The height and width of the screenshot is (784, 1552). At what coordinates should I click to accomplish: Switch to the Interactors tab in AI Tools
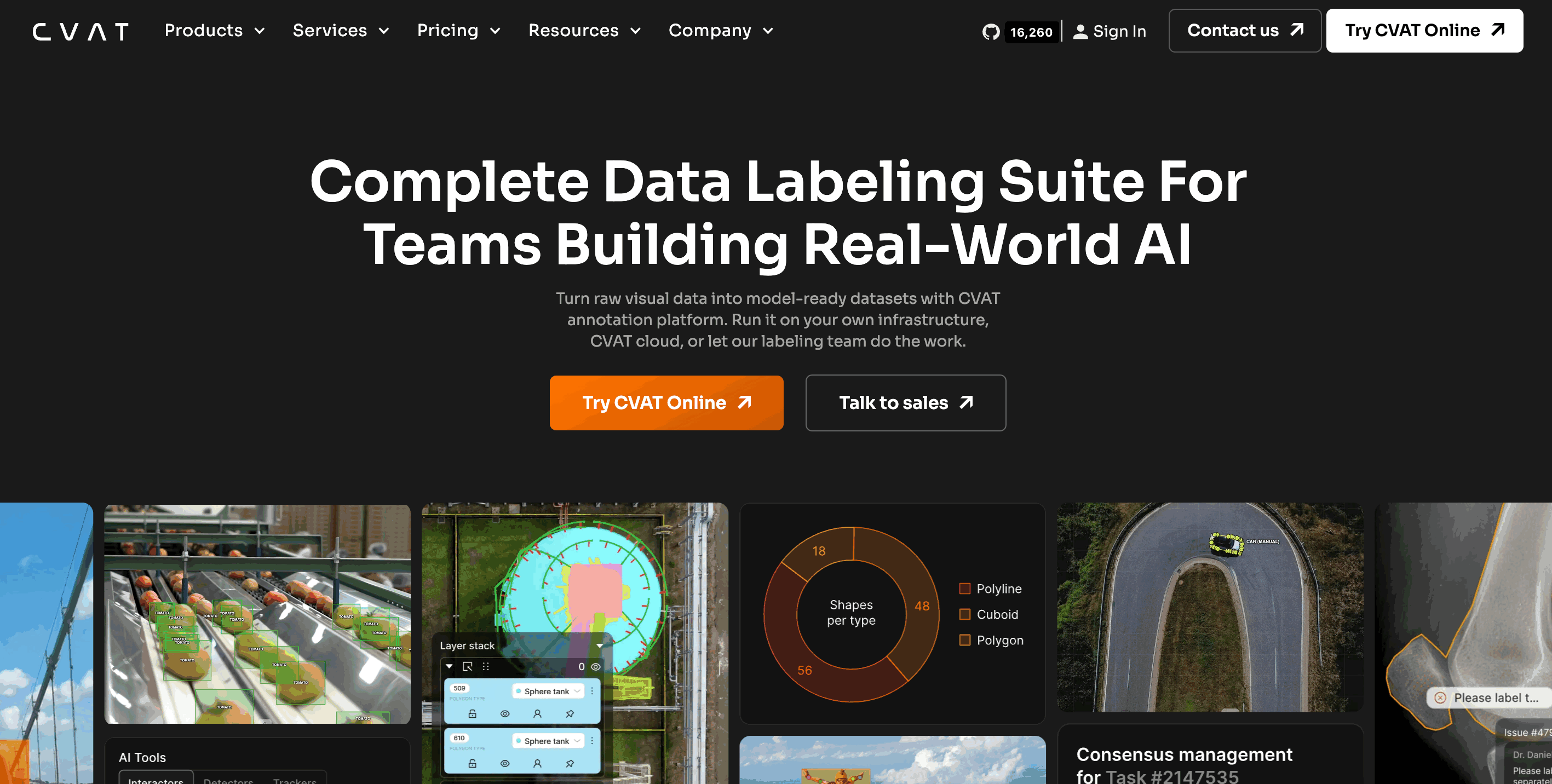(156, 778)
